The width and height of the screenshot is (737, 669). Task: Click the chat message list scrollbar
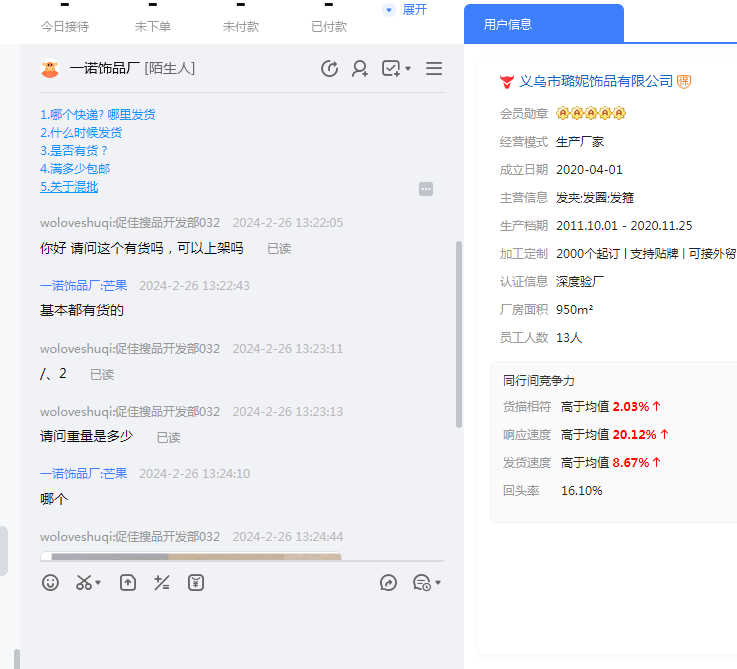459,330
